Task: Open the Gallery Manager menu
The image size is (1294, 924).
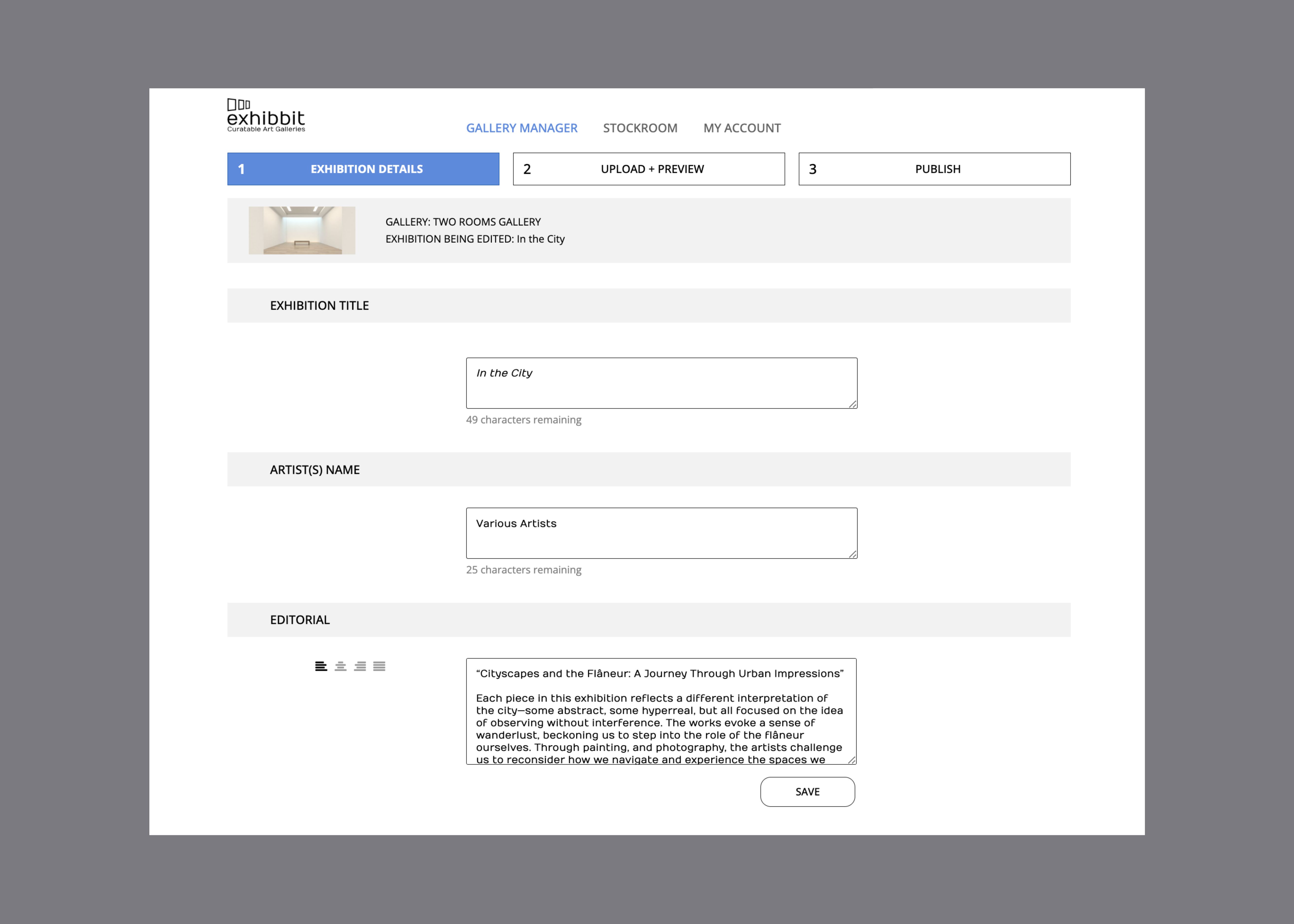Action: tap(521, 128)
